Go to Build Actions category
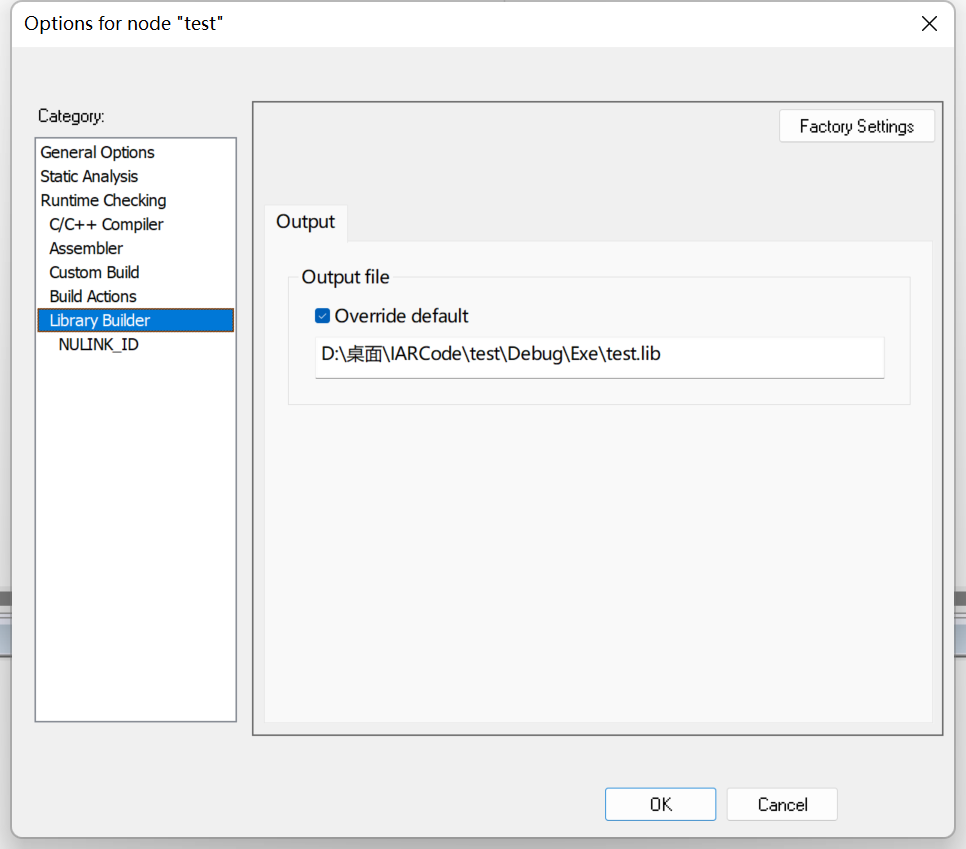 tap(93, 296)
